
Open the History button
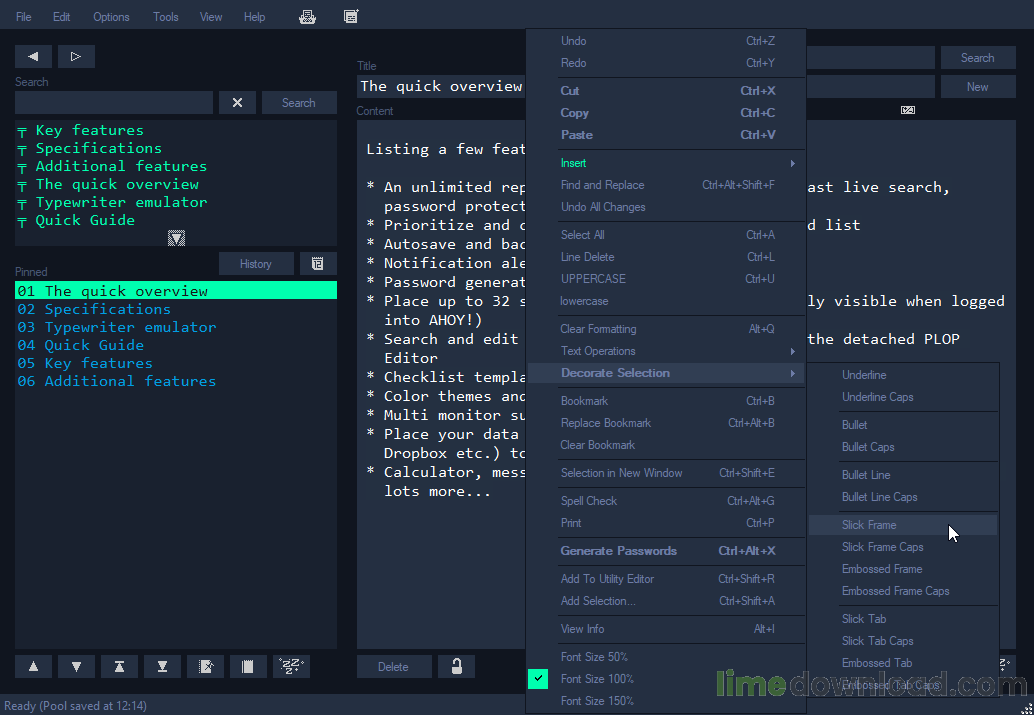click(256, 264)
